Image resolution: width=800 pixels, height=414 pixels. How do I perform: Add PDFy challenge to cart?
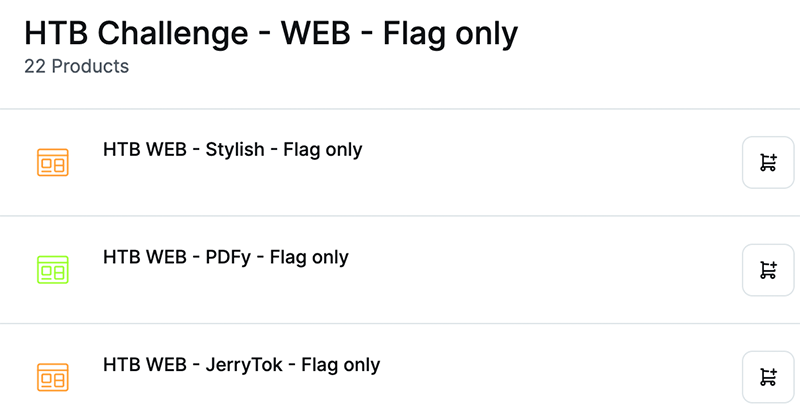768,270
